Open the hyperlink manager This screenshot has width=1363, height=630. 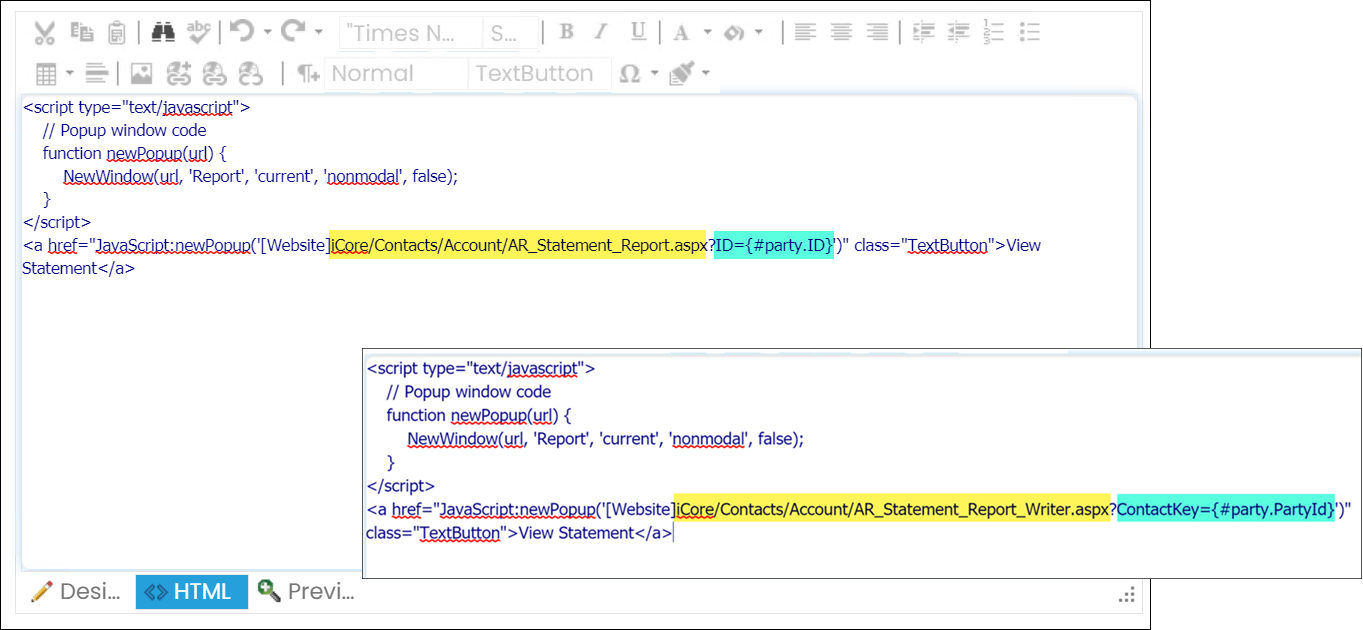[x=179, y=74]
